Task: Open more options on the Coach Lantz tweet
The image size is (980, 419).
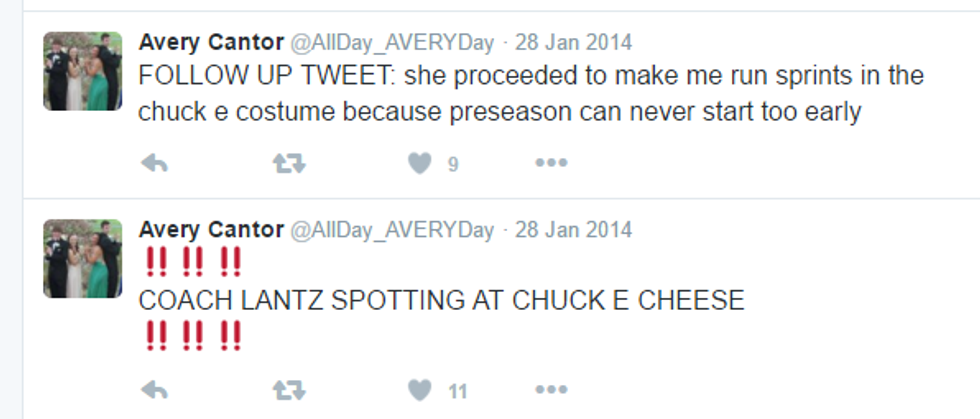Action: (x=551, y=390)
